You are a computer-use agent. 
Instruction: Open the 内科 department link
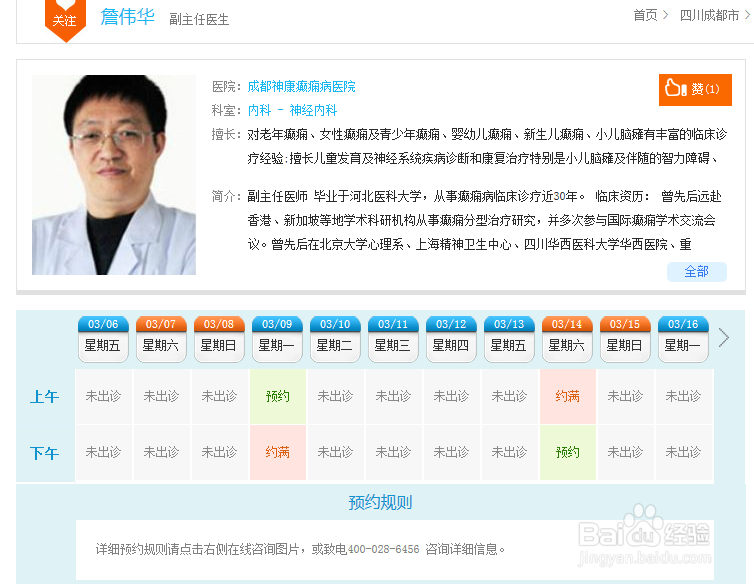pyautogui.click(x=260, y=110)
